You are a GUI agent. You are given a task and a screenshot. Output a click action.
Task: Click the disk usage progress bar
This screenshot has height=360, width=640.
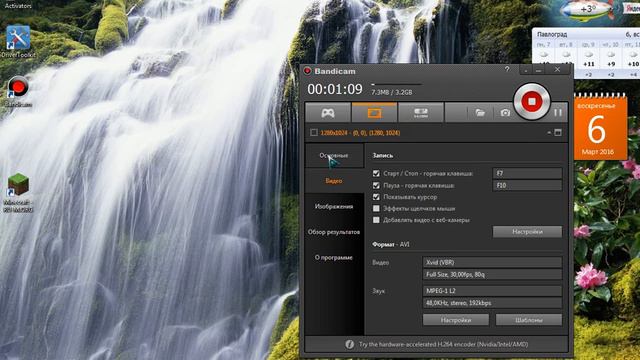pos(396,84)
